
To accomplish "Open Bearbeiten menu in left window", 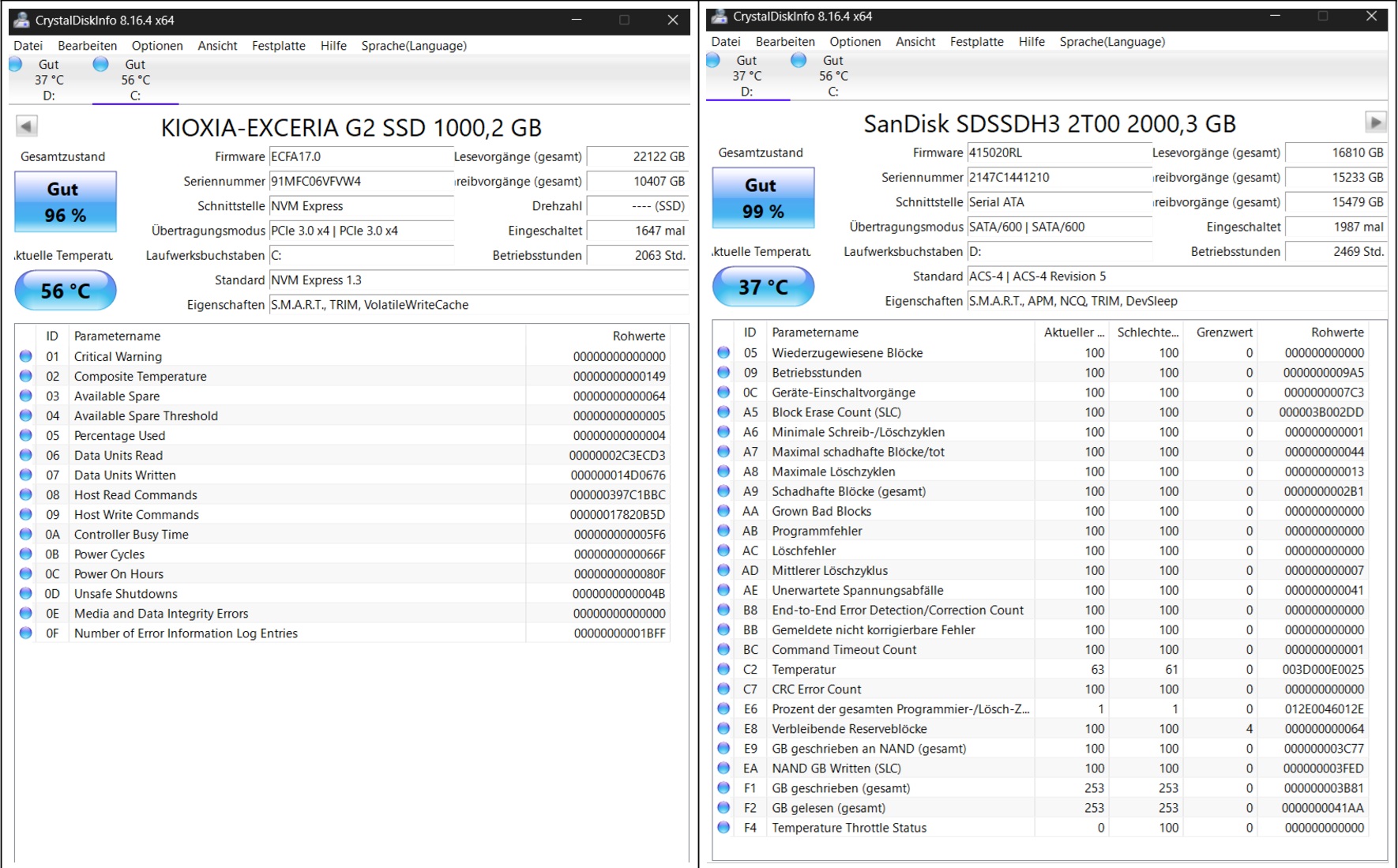I will pos(88,46).
